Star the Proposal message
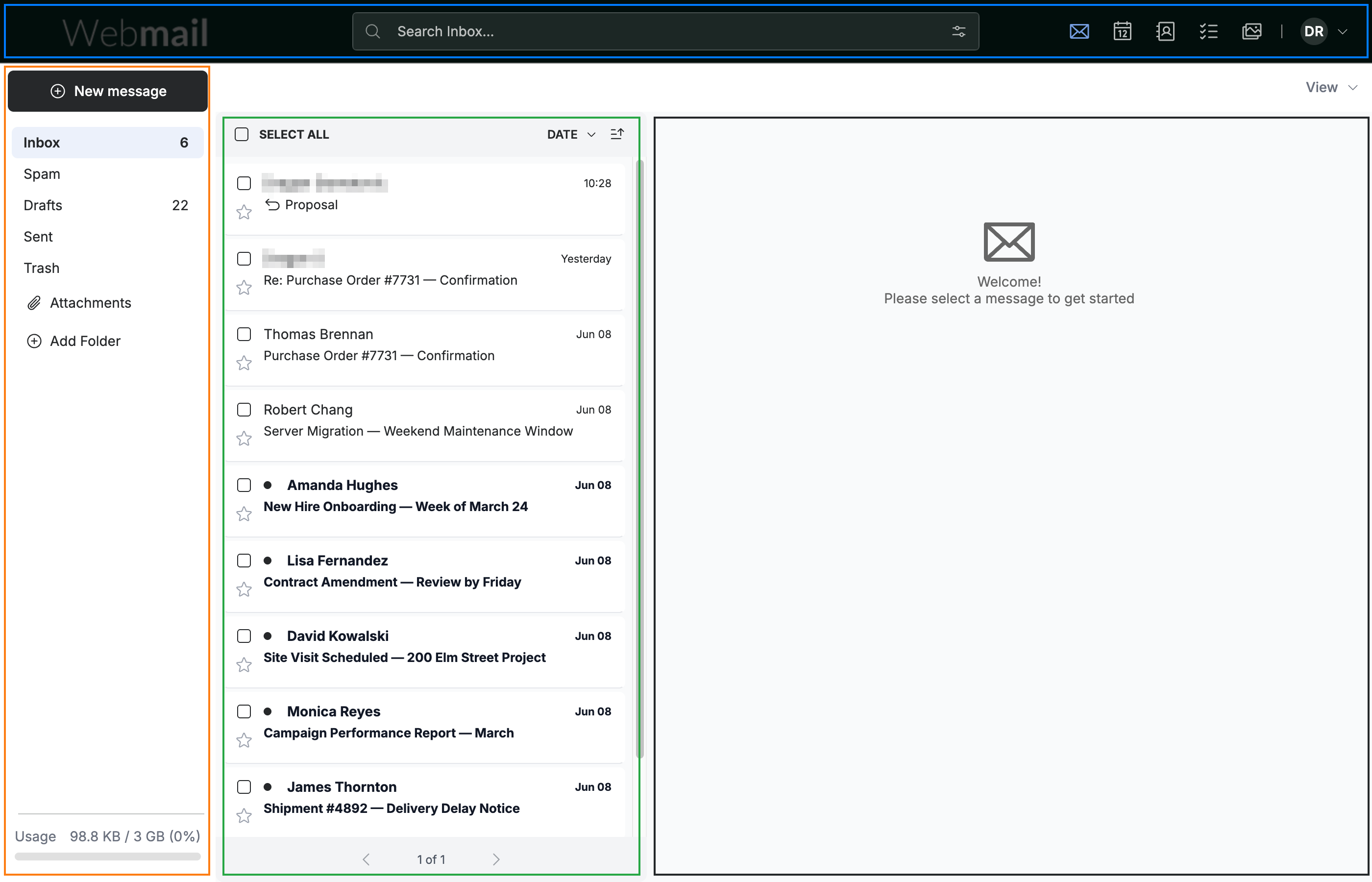 (244, 213)
